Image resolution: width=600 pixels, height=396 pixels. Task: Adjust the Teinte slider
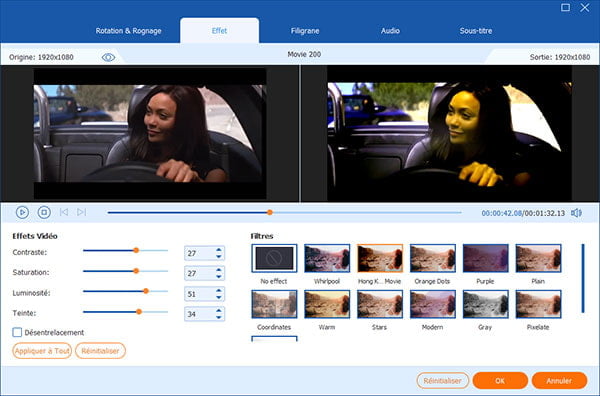pyautogui.click(x=126, y=312)
